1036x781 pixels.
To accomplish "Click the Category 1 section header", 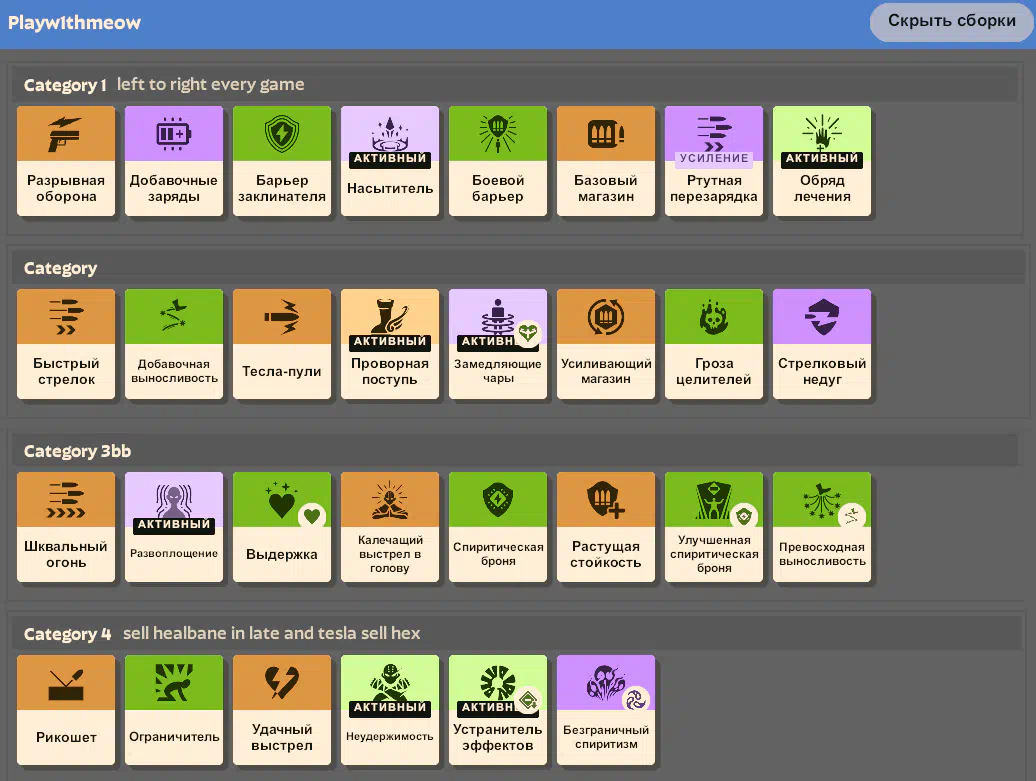I will click(x=65, y=85).
